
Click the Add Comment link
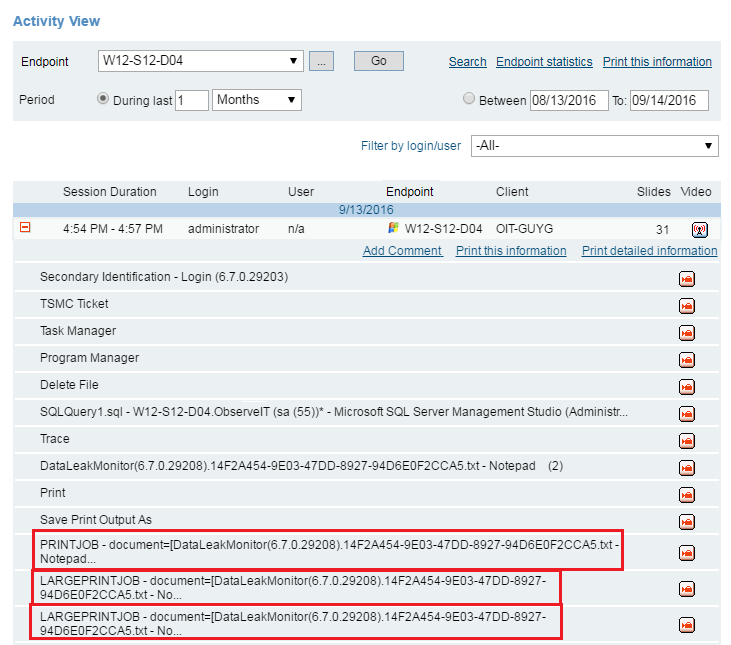[x=402, y=251]
